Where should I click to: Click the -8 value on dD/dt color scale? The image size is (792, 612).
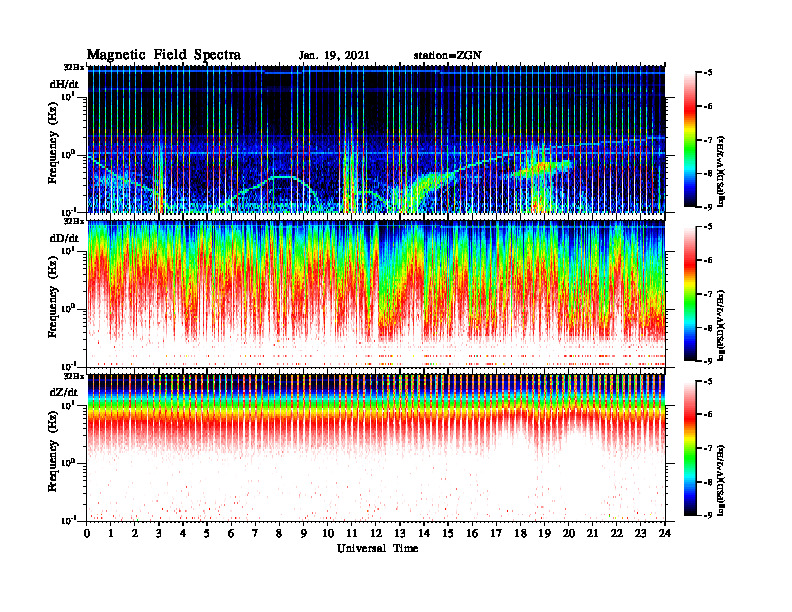pyautogui.click(x=708, y=328)
